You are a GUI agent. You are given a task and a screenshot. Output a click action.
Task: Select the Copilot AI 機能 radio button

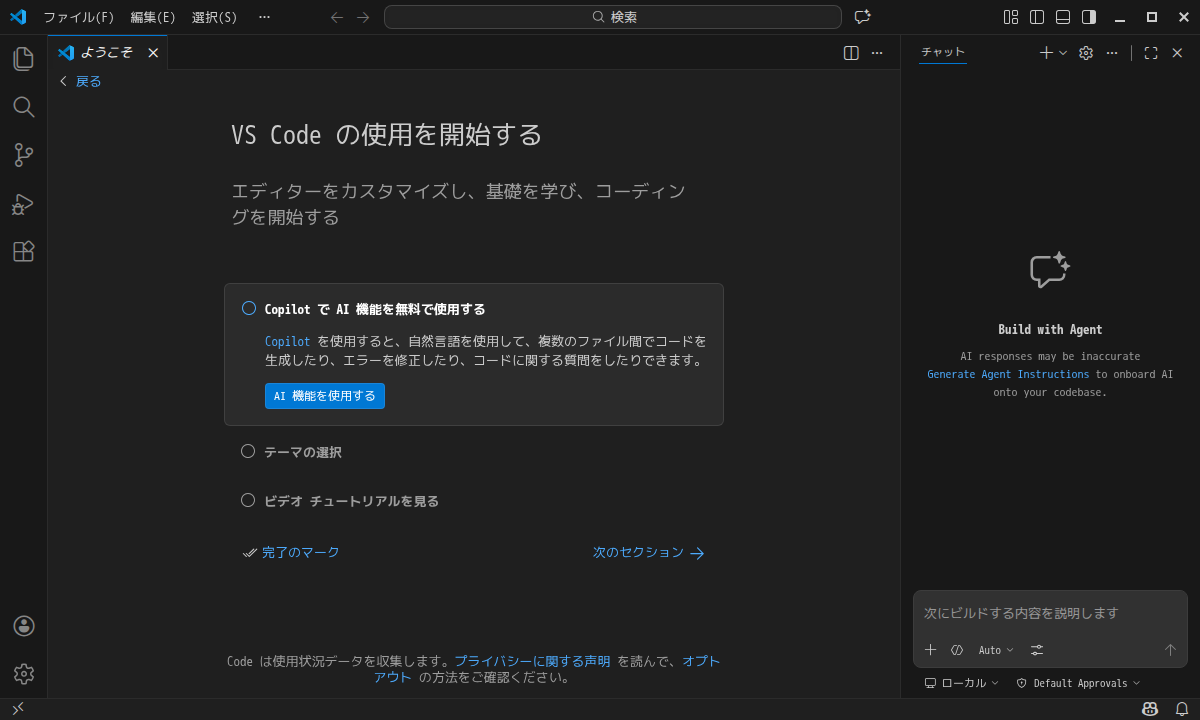point(248,308)
